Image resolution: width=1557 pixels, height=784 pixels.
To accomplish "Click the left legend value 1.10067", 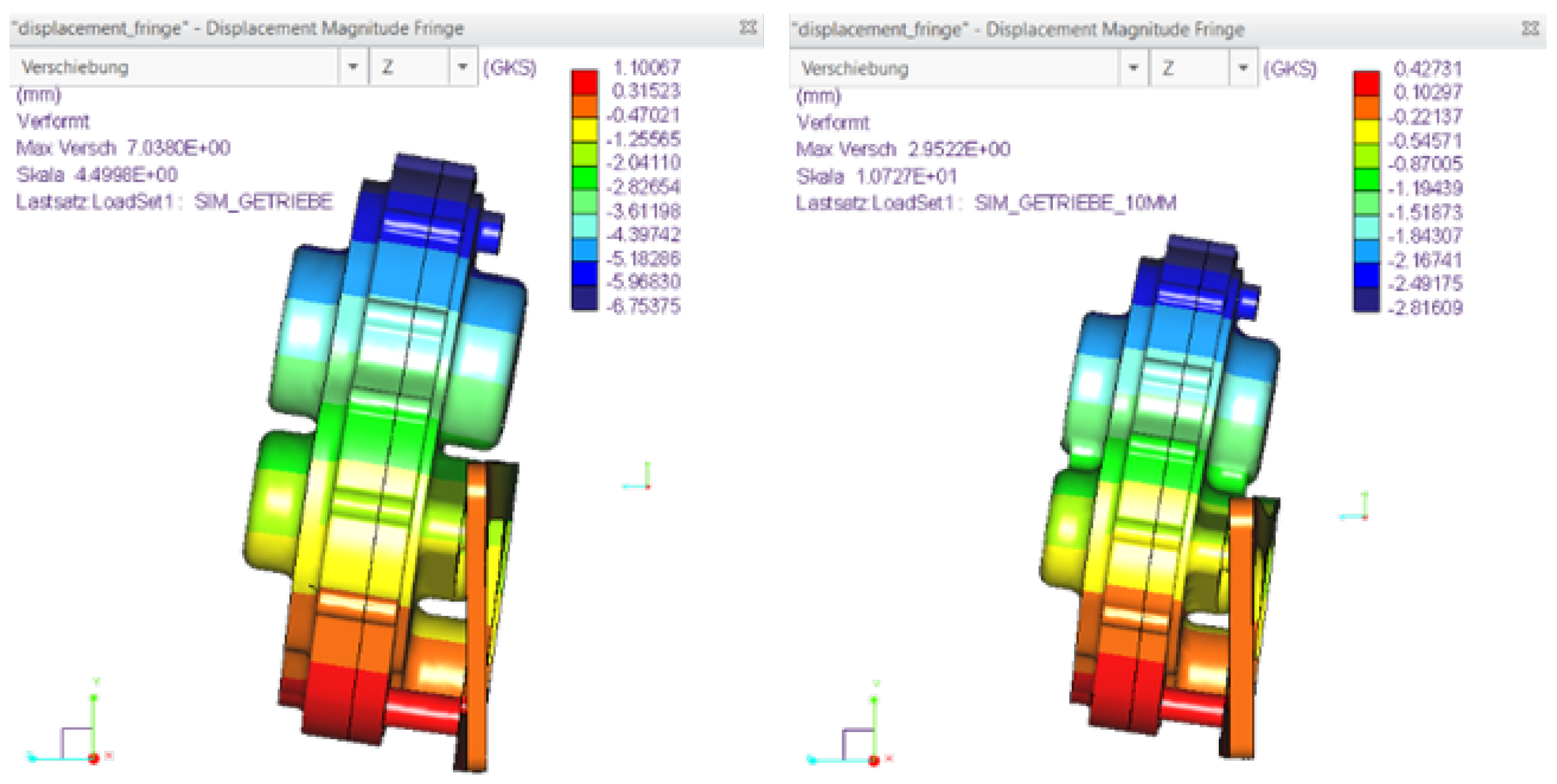I will click(646, 67).
